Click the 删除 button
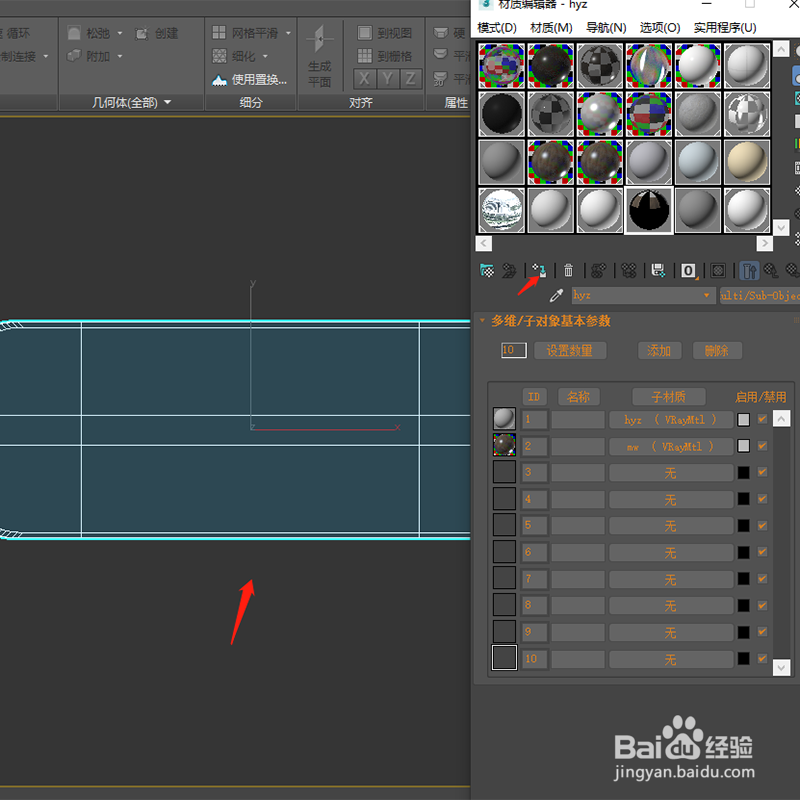This screenshot has height=800, width=800. tap(717, 351)
